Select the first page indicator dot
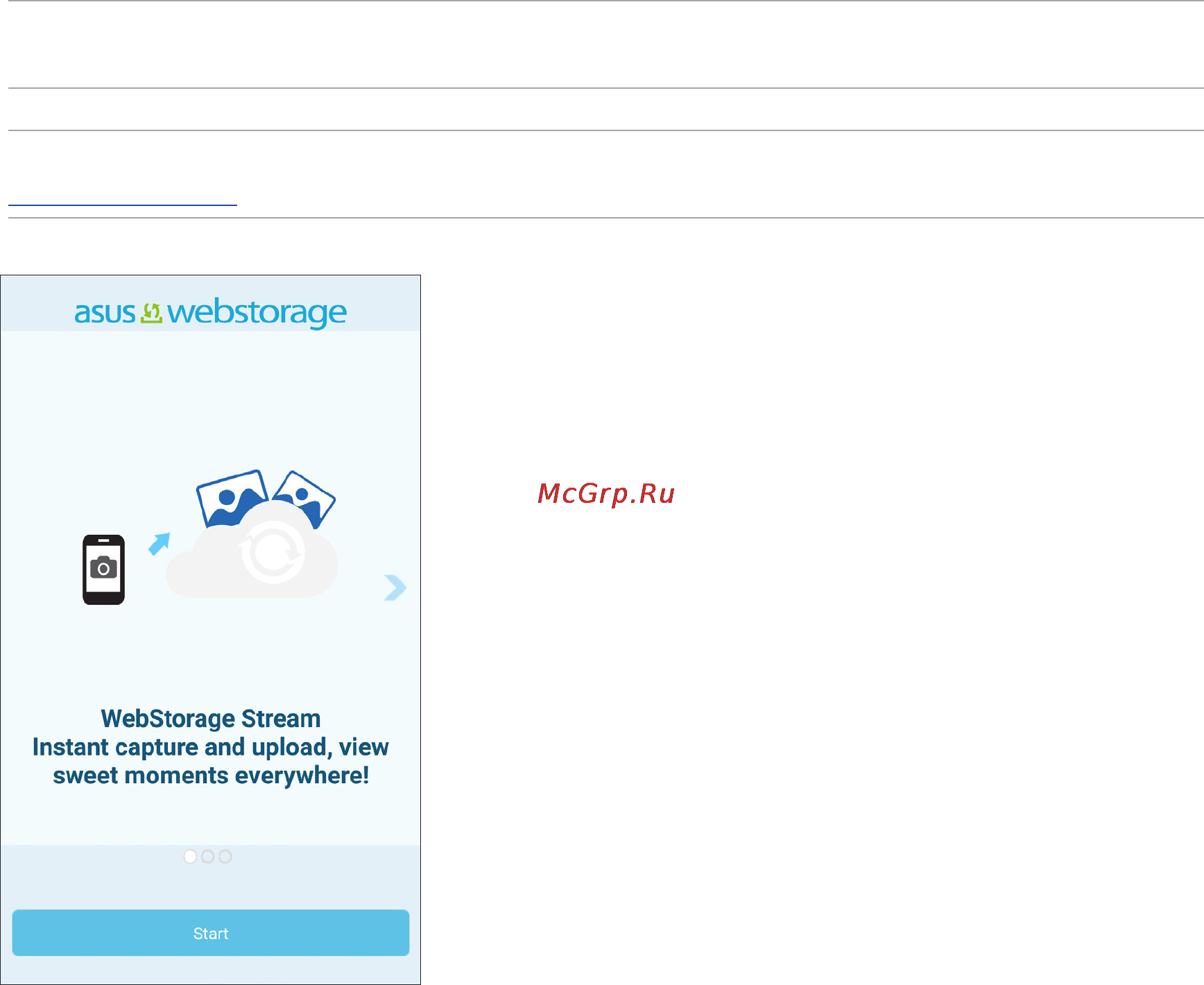 click(190, 857)
